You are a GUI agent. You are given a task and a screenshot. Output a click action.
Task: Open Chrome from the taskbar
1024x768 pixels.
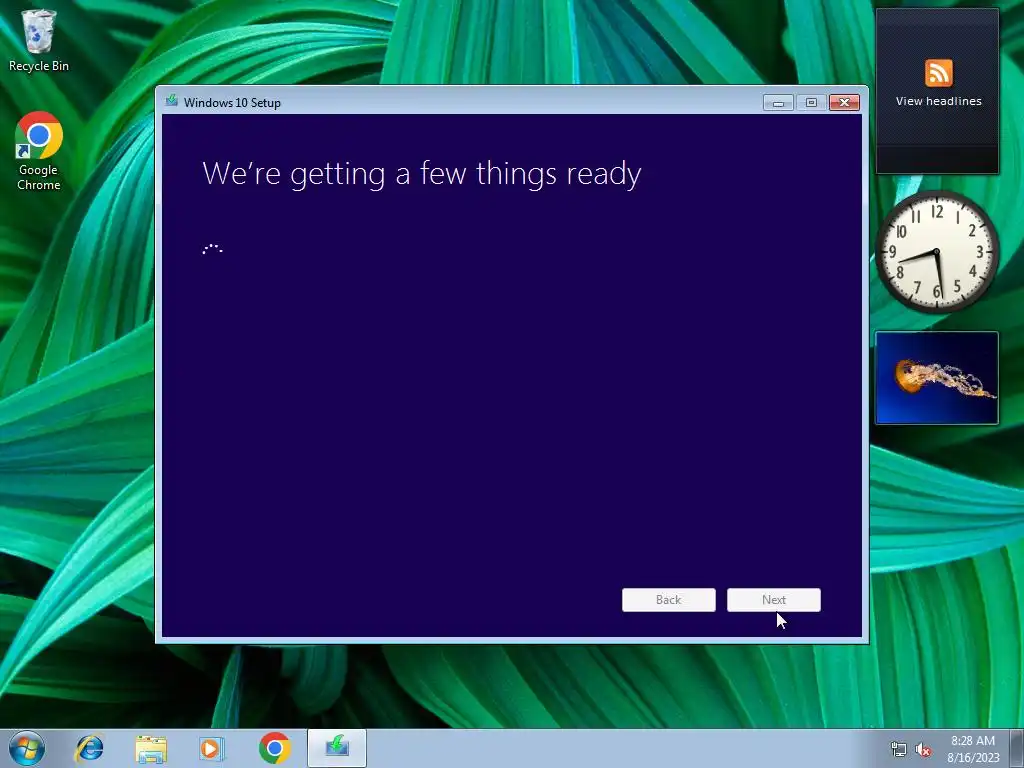(x=274, y=748)
